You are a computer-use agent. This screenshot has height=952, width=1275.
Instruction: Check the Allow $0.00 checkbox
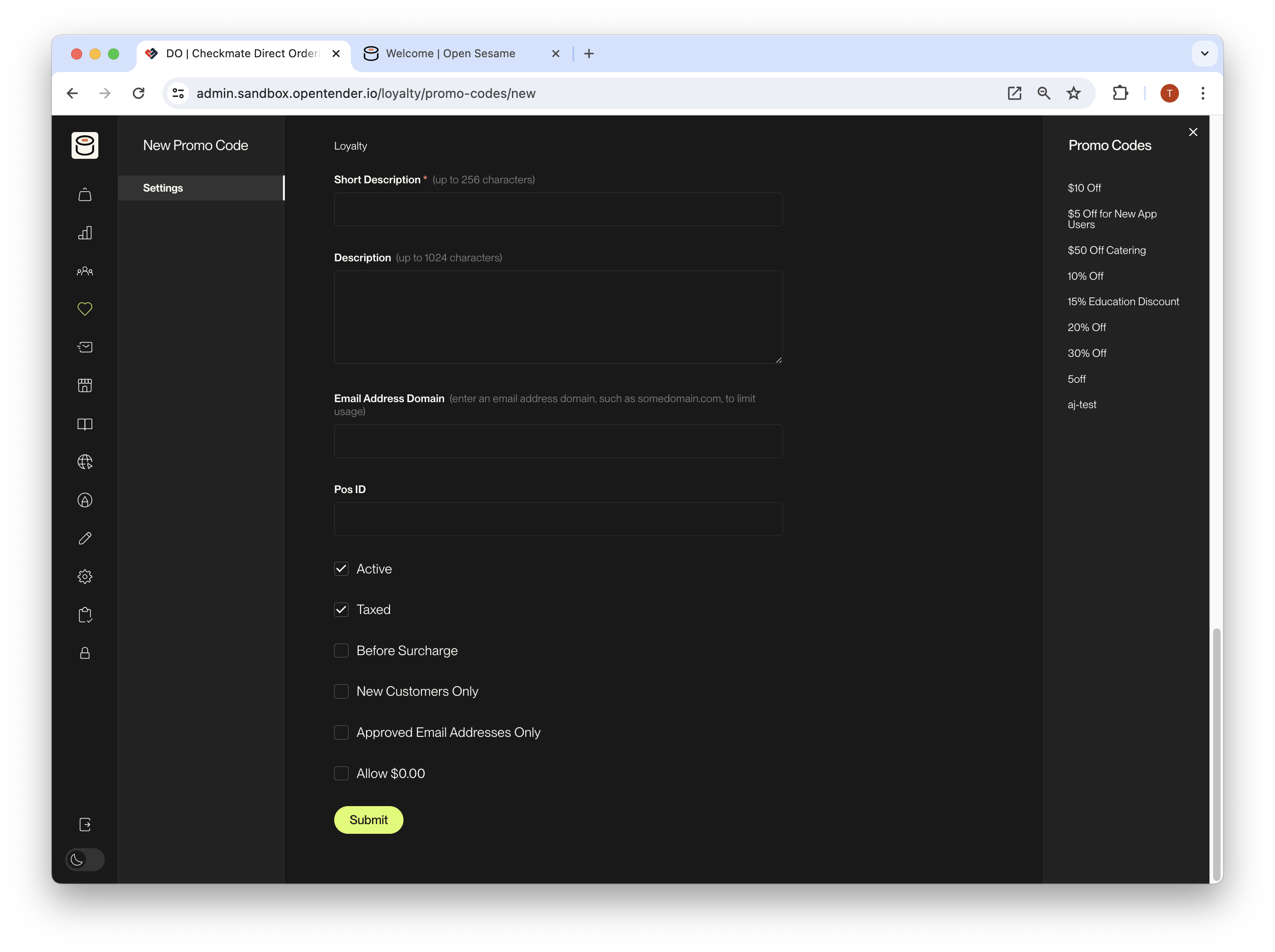(x=341, y=773)
